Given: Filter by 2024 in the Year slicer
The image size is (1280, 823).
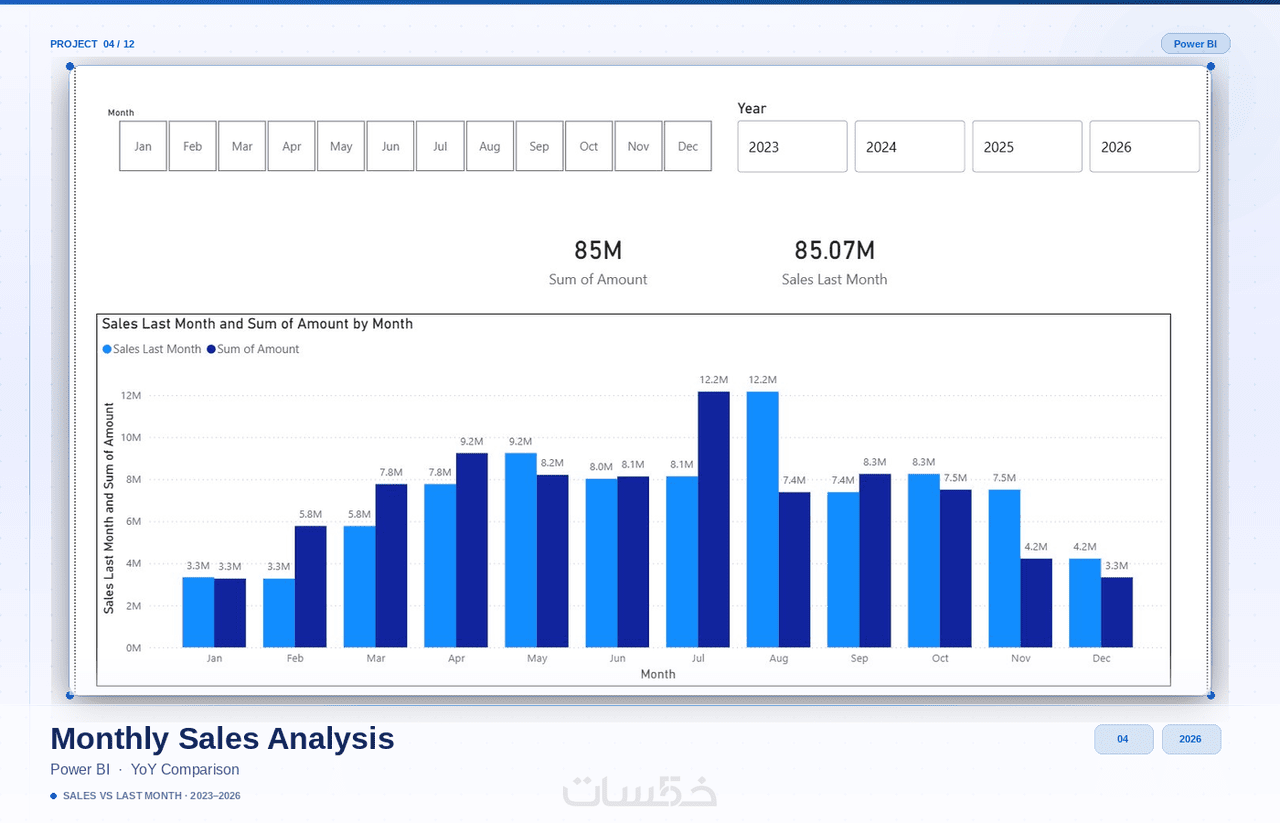Looking at the screenshot, I should point(910,147).
